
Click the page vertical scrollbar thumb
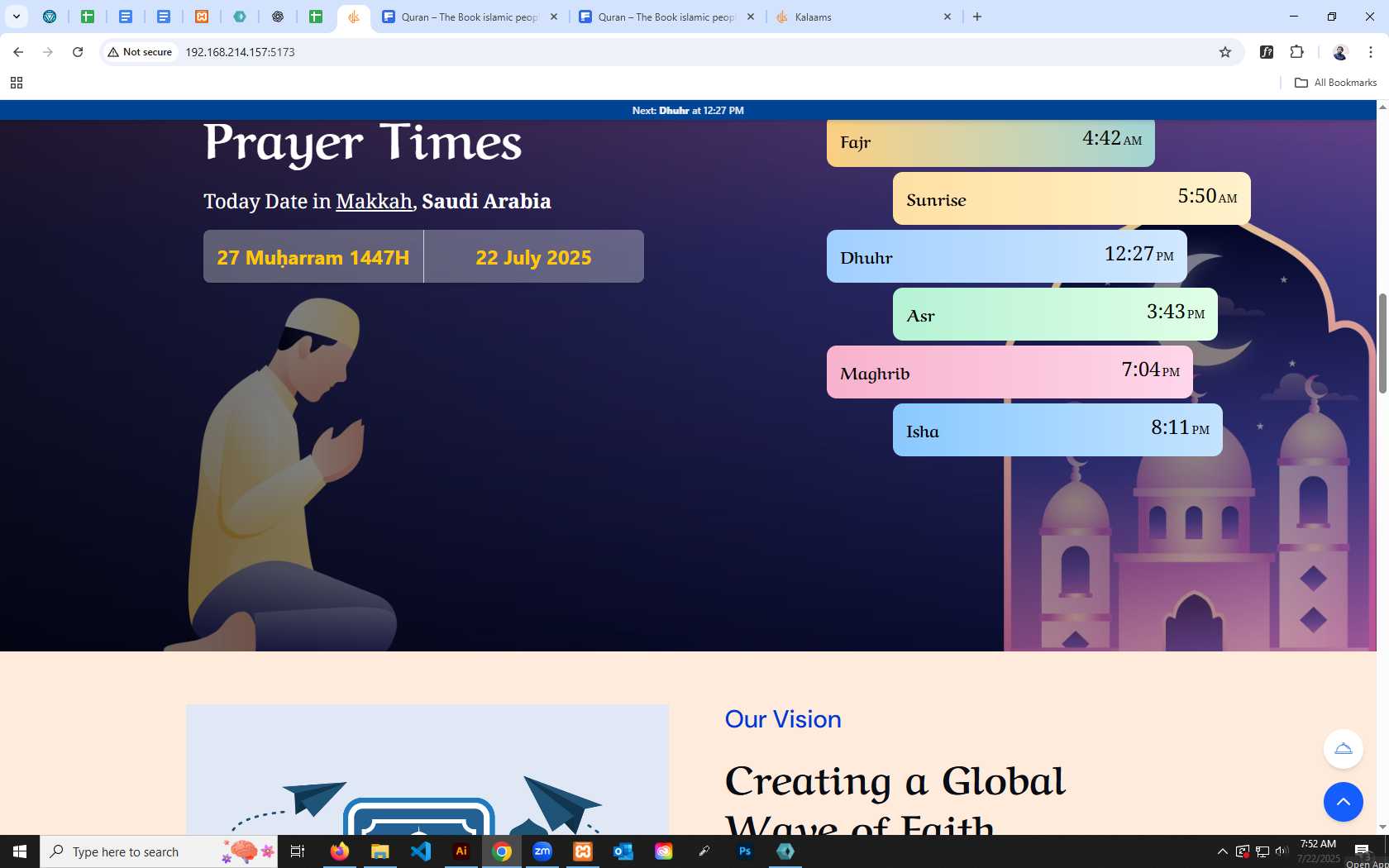point(1382,343)
